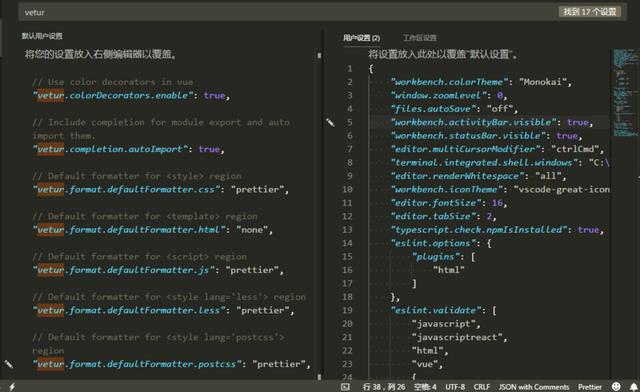Image resolution: width=640 pixels, height=392 pixels.
Task: Click the terminal/preview icon in status bar
Action: point(345,387)
